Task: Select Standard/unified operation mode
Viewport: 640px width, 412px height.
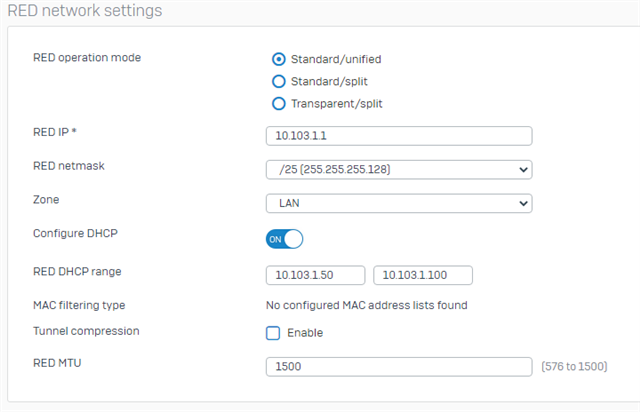Action: click(x=279, y=59)
